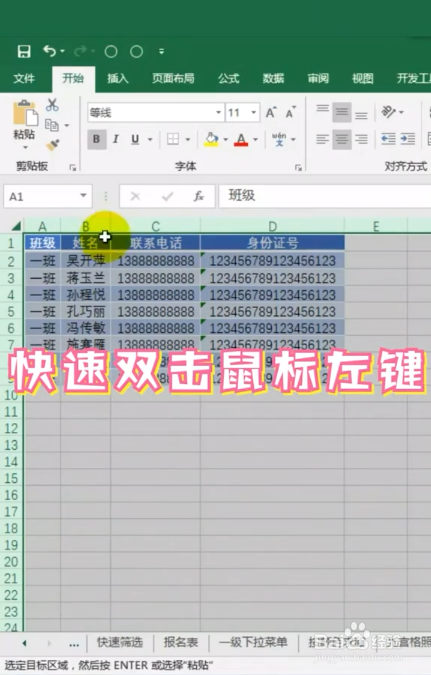Copy selection with the copy icon
This screenshot has width=431, height=675.
52,125
